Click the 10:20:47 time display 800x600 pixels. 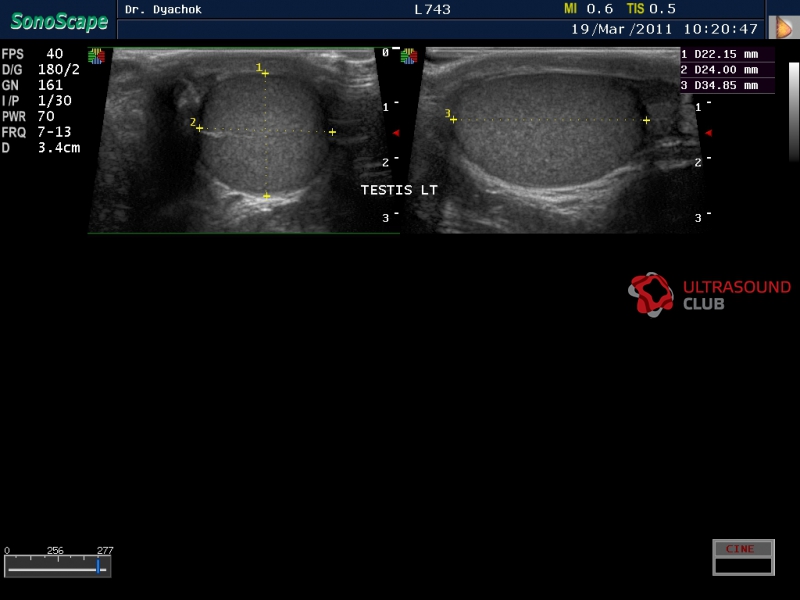pos(720,29)
